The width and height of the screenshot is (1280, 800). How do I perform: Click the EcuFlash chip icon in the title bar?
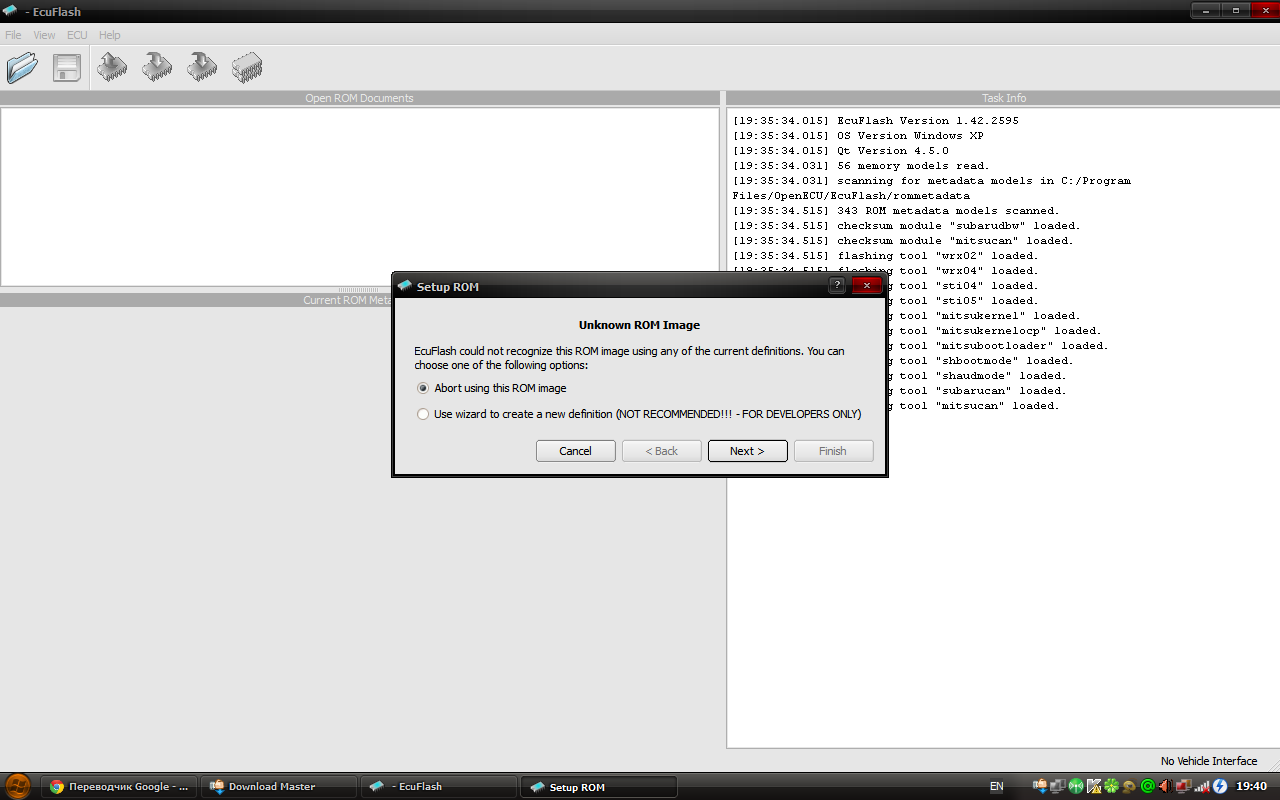coord(11,11)
